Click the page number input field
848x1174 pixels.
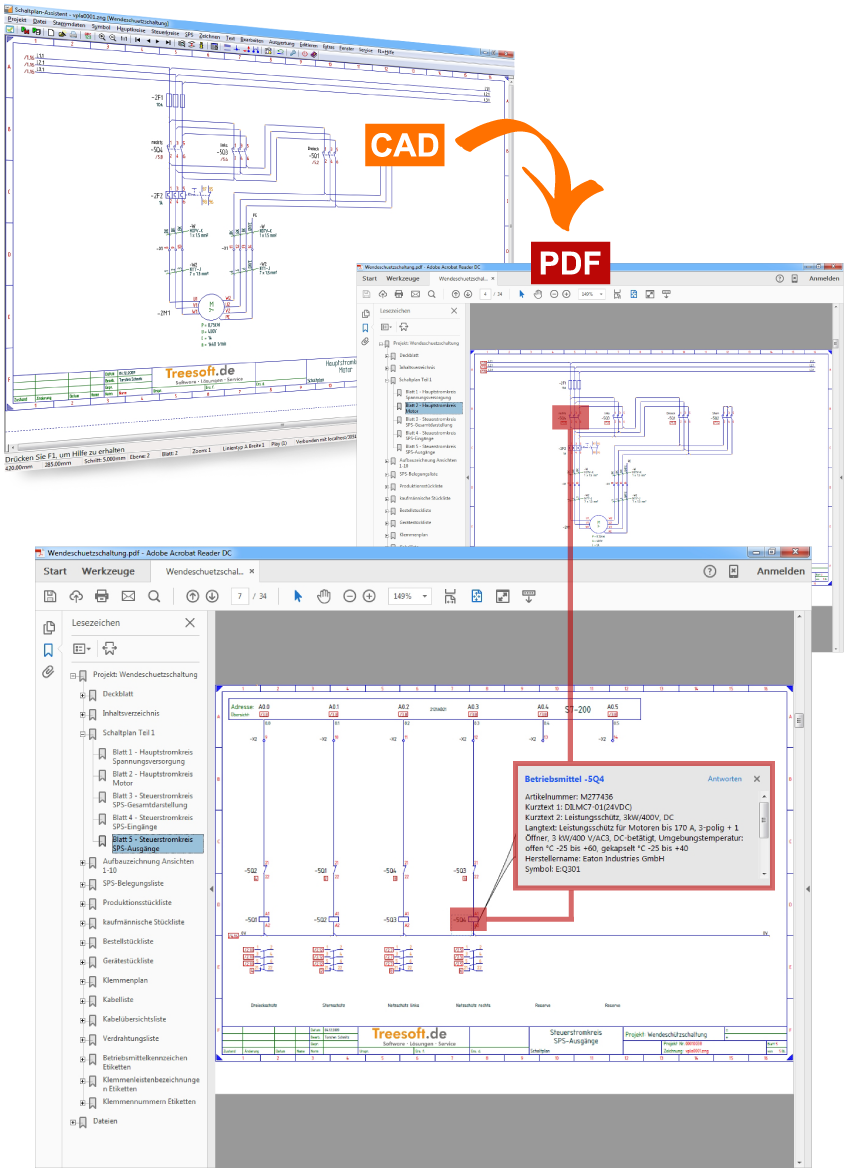tap(239, 596)
